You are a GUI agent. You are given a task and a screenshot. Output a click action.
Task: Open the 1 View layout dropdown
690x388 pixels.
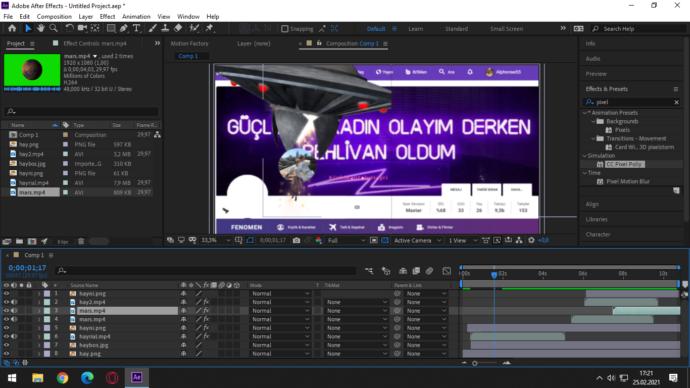462,241
